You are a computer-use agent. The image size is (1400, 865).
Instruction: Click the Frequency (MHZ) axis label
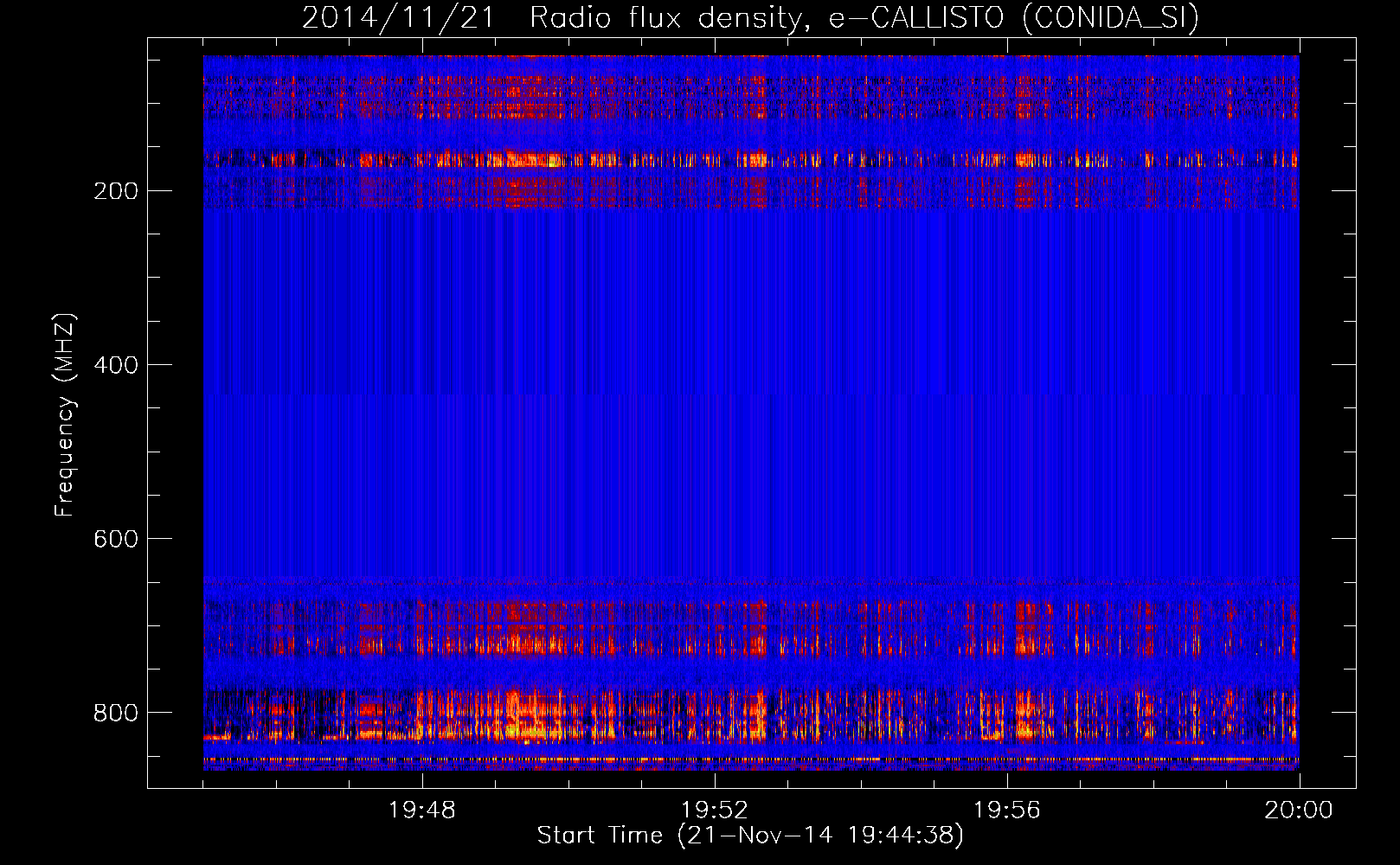tap(65, 414)
